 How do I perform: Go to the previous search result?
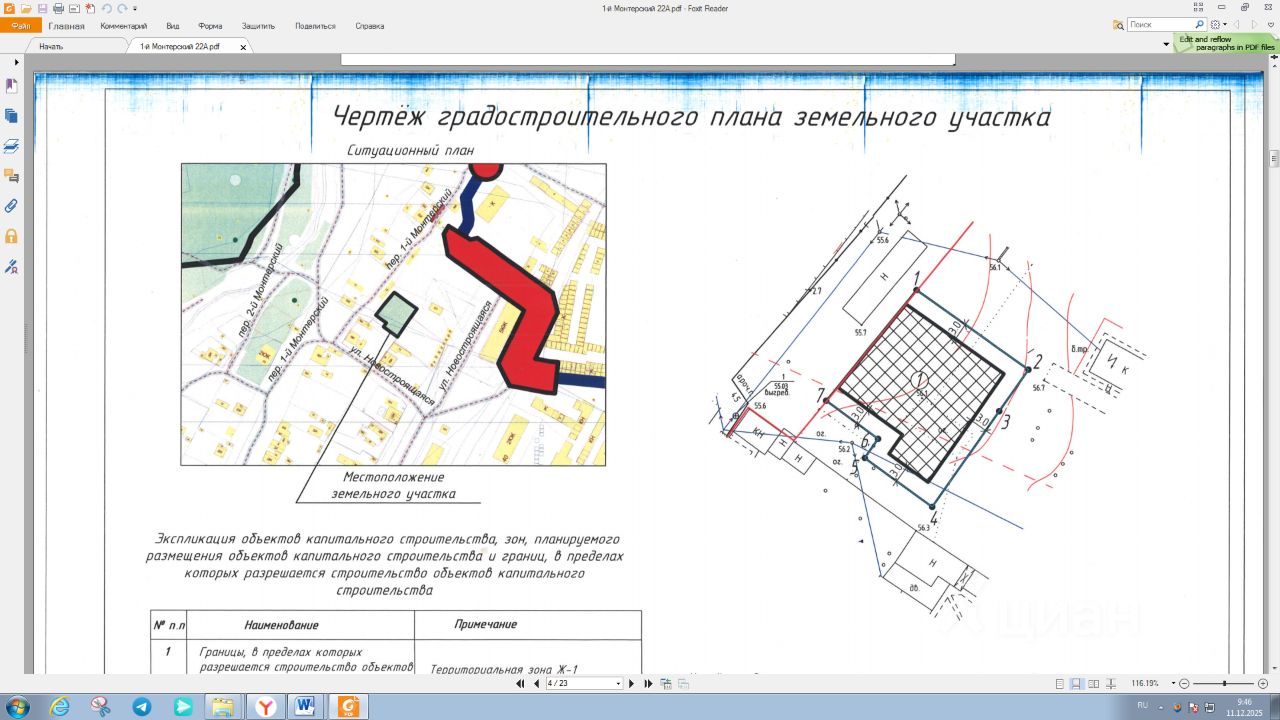click(1237, 24)
